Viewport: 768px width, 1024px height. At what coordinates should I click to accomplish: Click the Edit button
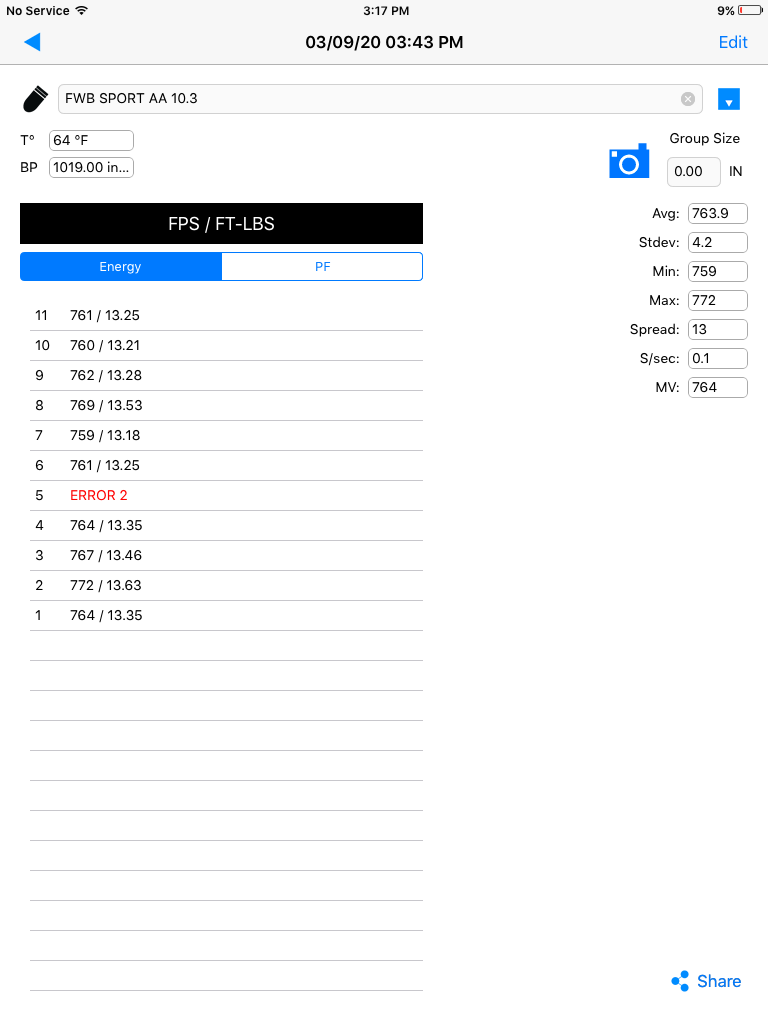pos(733,42)
